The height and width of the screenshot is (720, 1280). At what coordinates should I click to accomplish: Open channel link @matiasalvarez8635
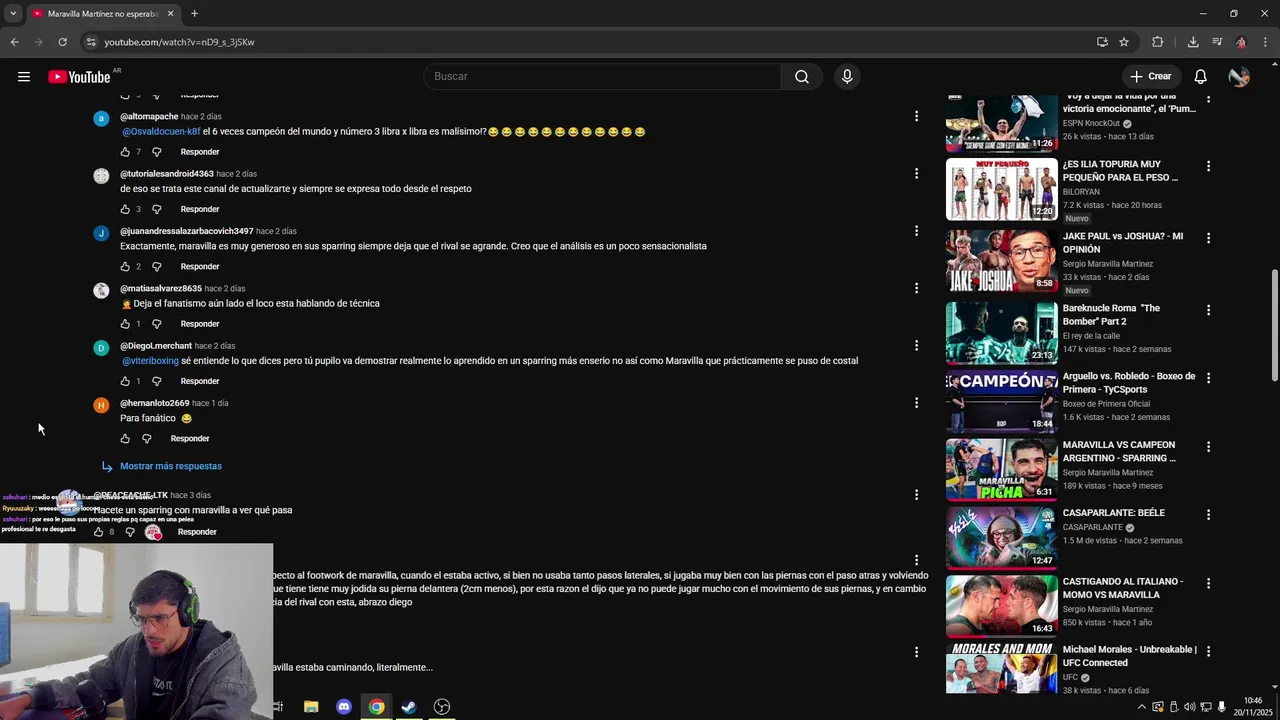point(161,289)
